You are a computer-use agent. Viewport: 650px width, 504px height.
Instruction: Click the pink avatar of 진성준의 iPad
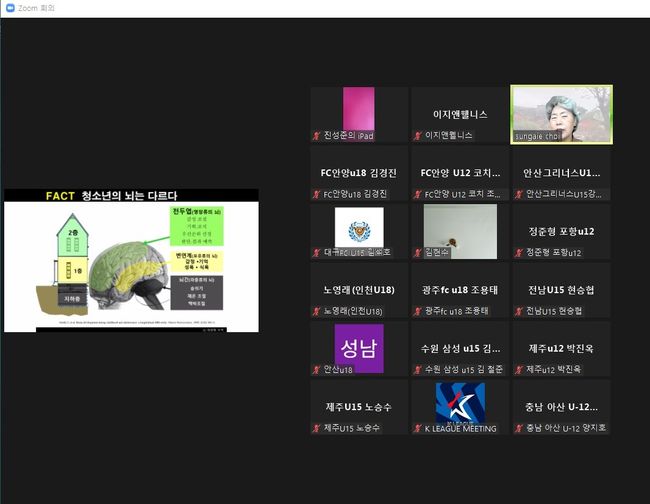358,108
